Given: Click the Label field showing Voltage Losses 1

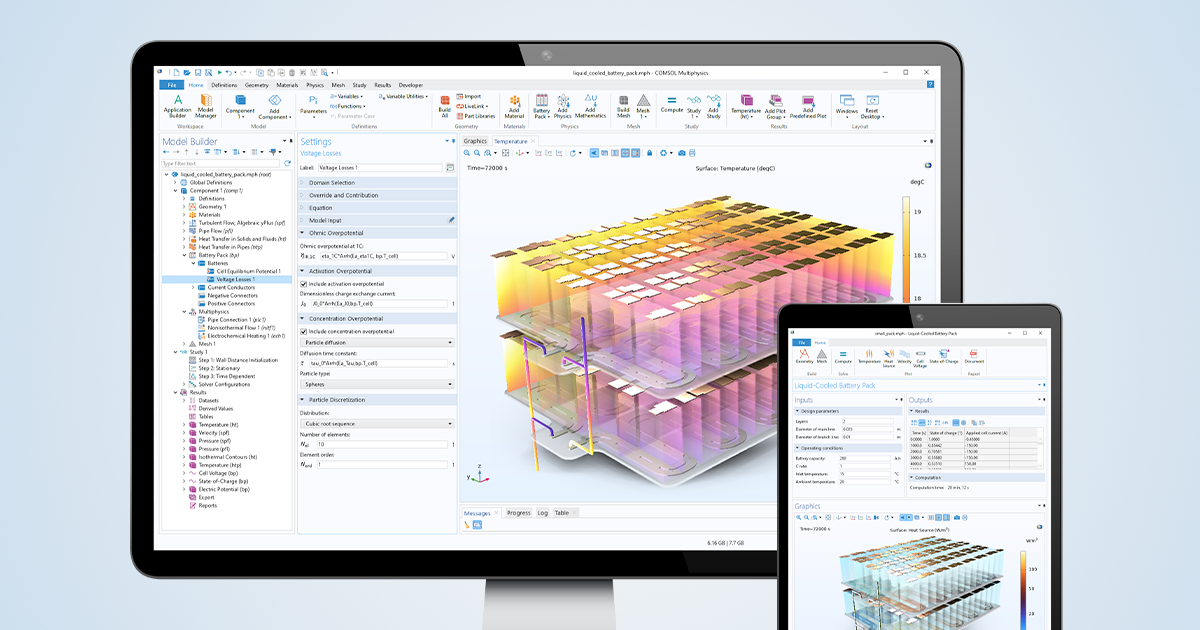Looking at the screenshot, I should [380, 168].
